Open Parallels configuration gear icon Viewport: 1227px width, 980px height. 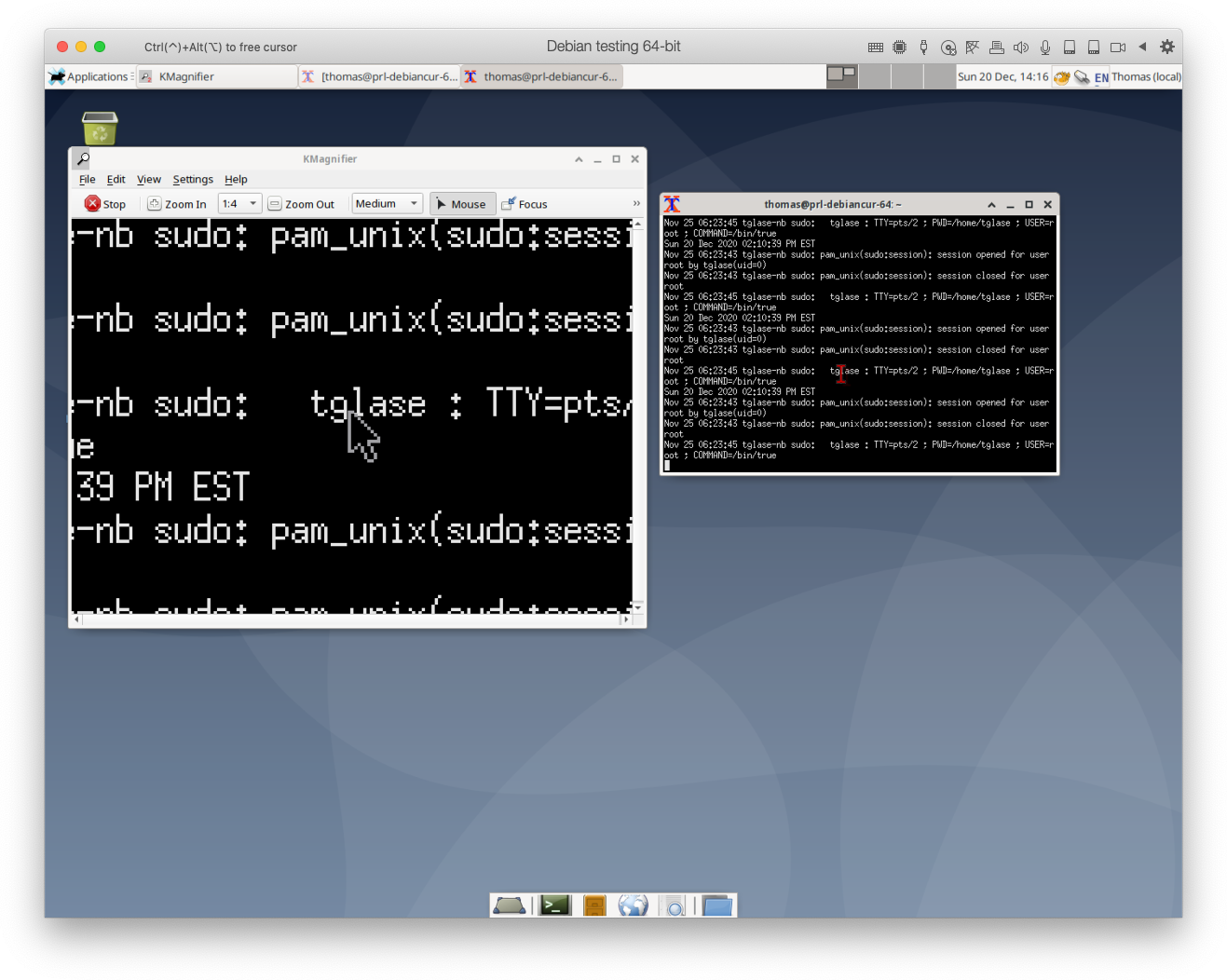click(1166, 47)
